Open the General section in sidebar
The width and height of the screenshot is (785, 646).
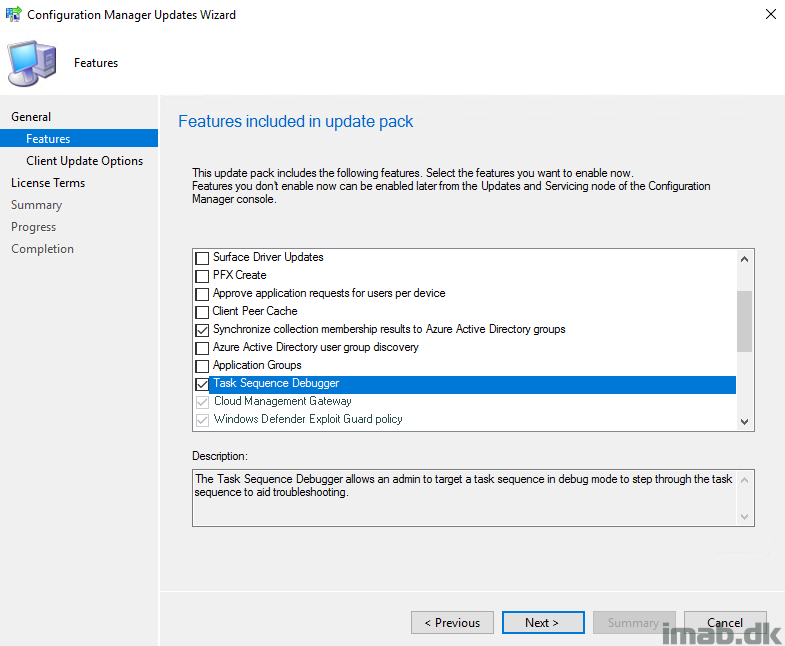tap(31, 117)
